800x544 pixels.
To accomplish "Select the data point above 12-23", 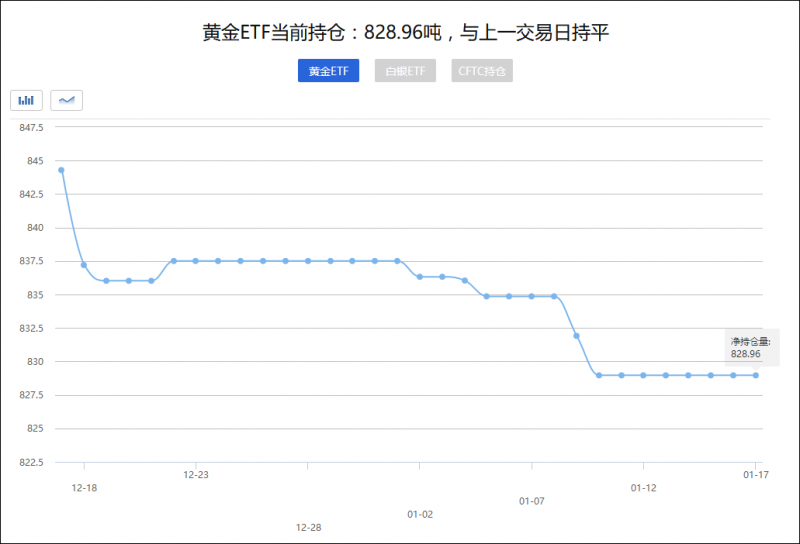I will [195, 261].
